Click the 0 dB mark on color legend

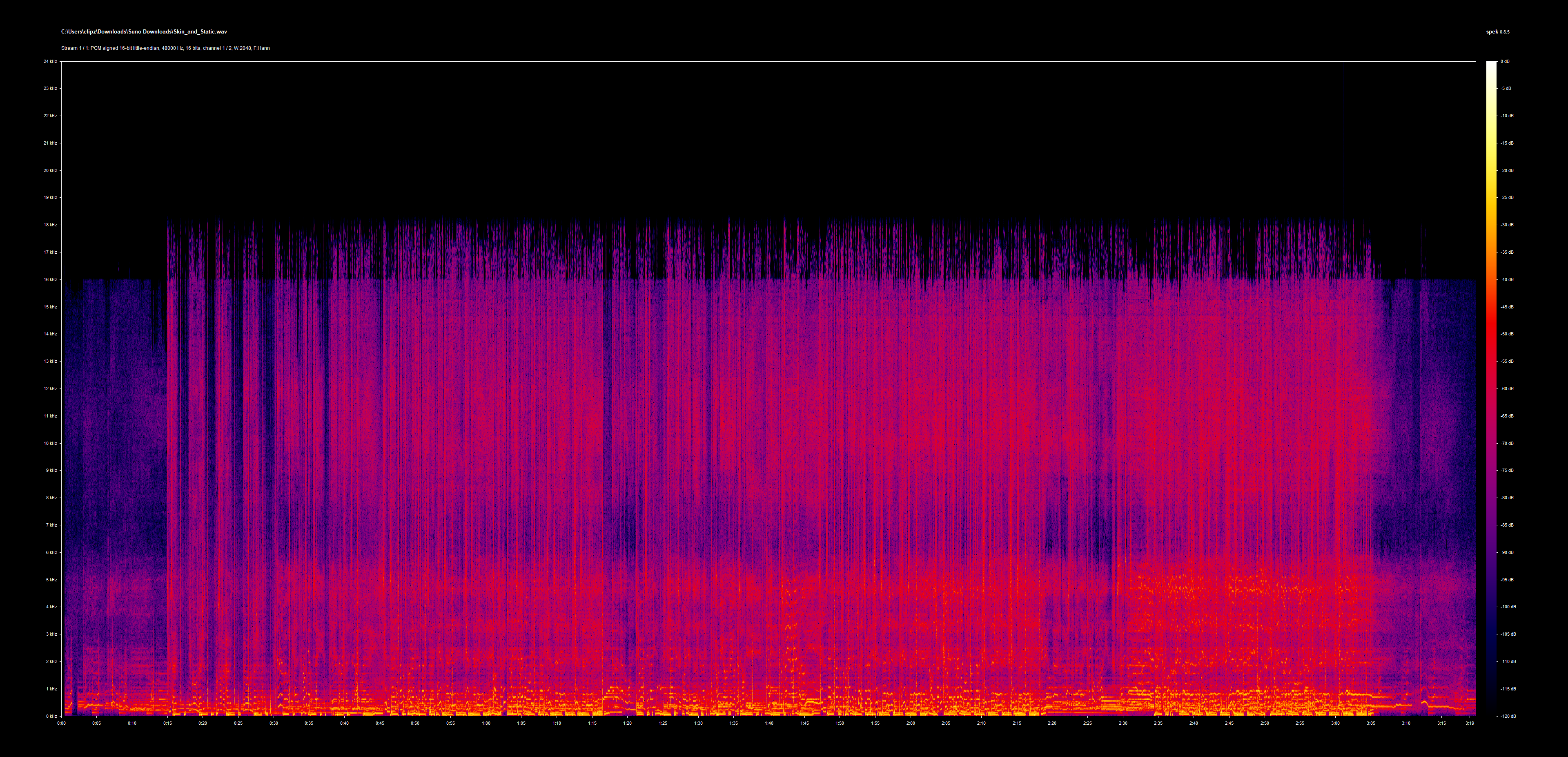click(1506, 61)
